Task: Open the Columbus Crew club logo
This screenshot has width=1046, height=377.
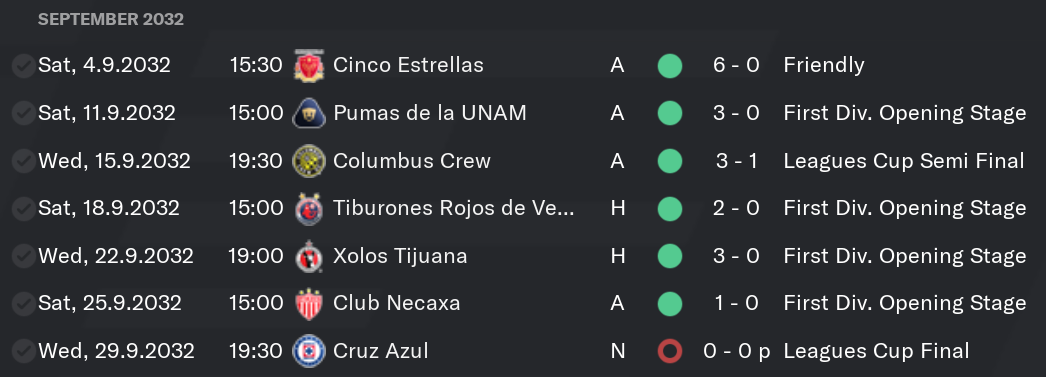Action: 309,161
